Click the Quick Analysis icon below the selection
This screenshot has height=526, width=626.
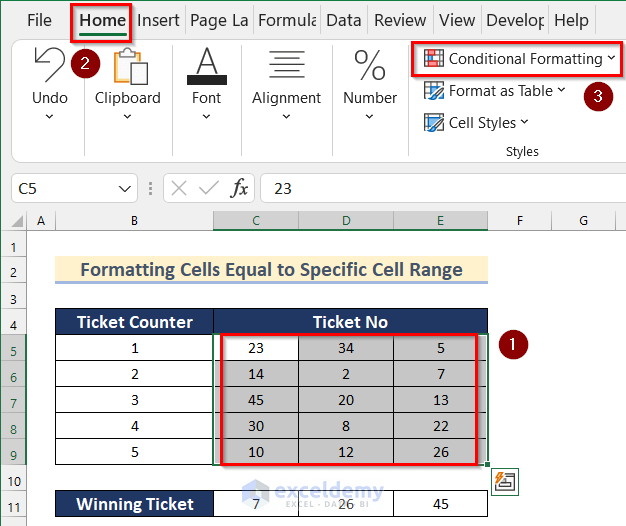tap(503, 482)
